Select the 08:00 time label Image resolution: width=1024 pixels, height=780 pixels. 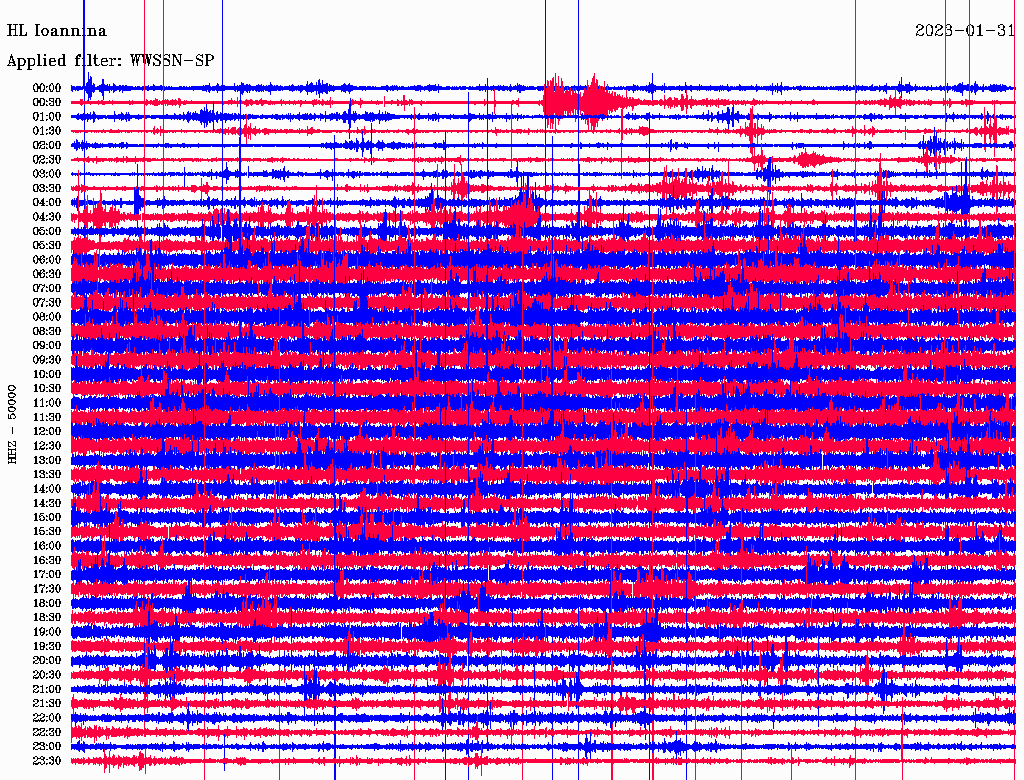(47, 317)
